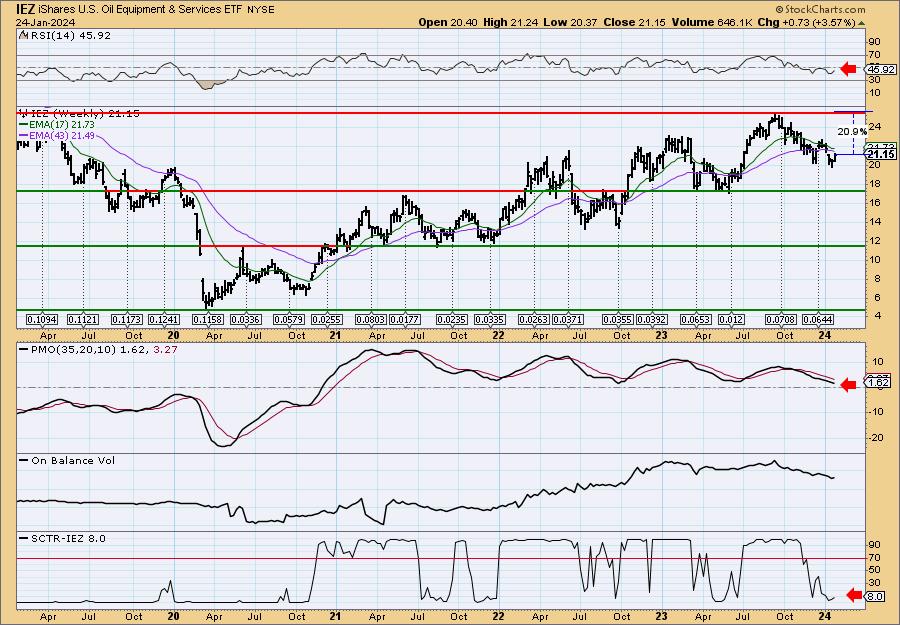Select the PMO(35,20,10) 1.62, 3.27 legend
Image resolution: width=900 pixels, height=625 pixels.
(99, 348)
